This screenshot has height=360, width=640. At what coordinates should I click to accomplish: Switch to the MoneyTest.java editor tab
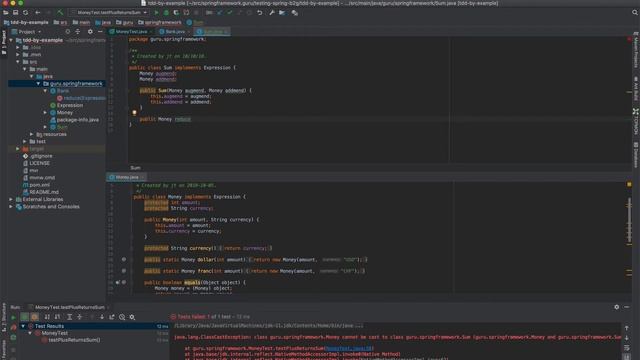[131, 31]
